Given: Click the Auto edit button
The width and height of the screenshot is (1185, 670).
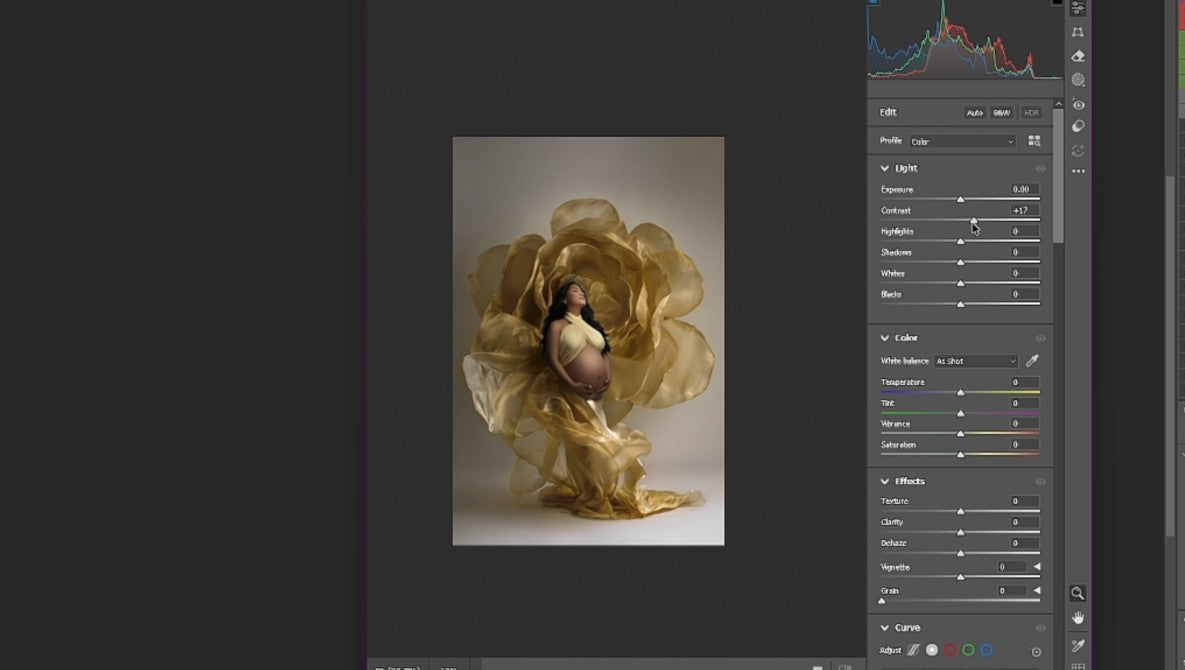Looking at the screenshot, I should pos(974,113).
